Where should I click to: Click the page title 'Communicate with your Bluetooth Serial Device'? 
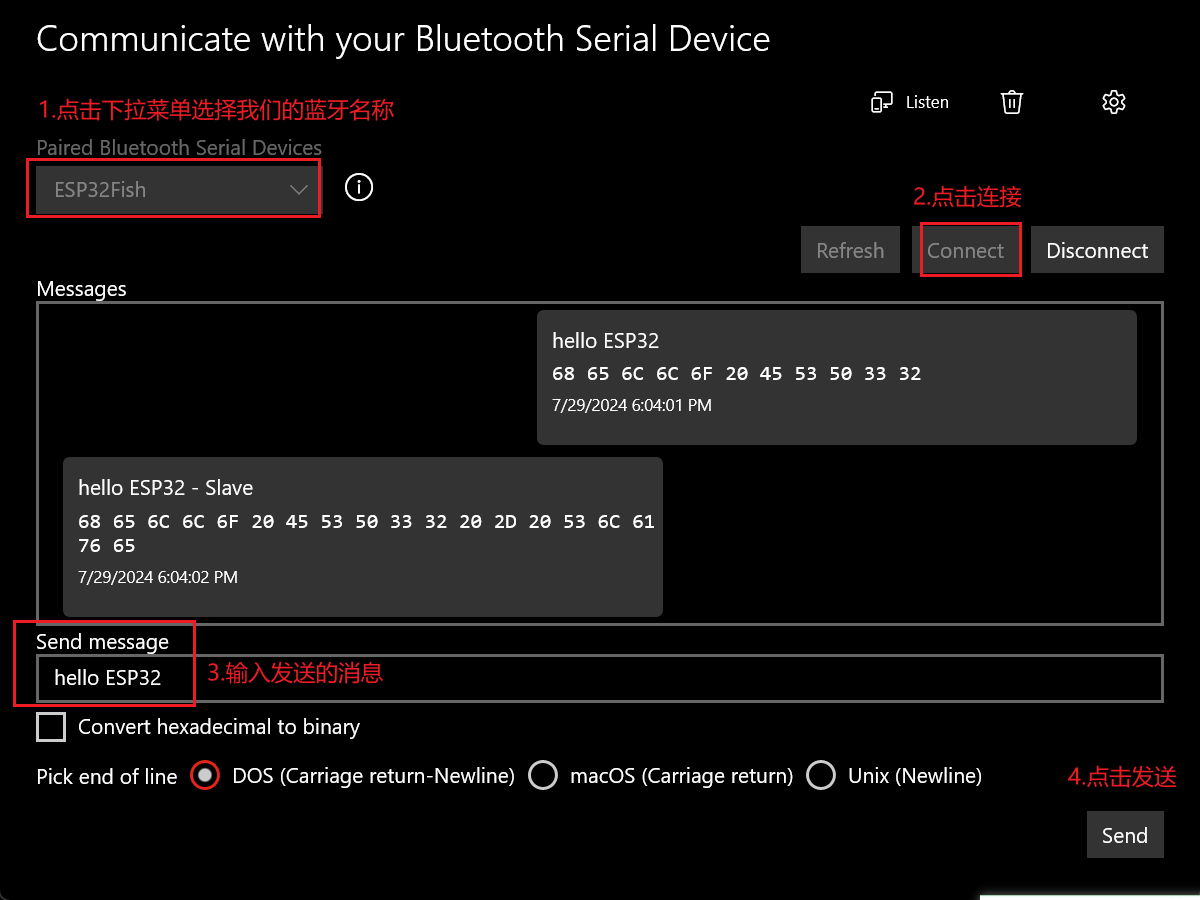(403, 40)
